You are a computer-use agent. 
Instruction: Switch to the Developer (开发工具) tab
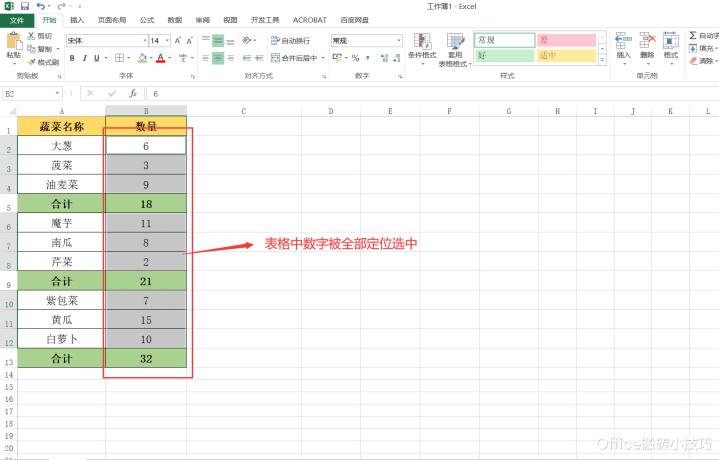tap(265, 20)
